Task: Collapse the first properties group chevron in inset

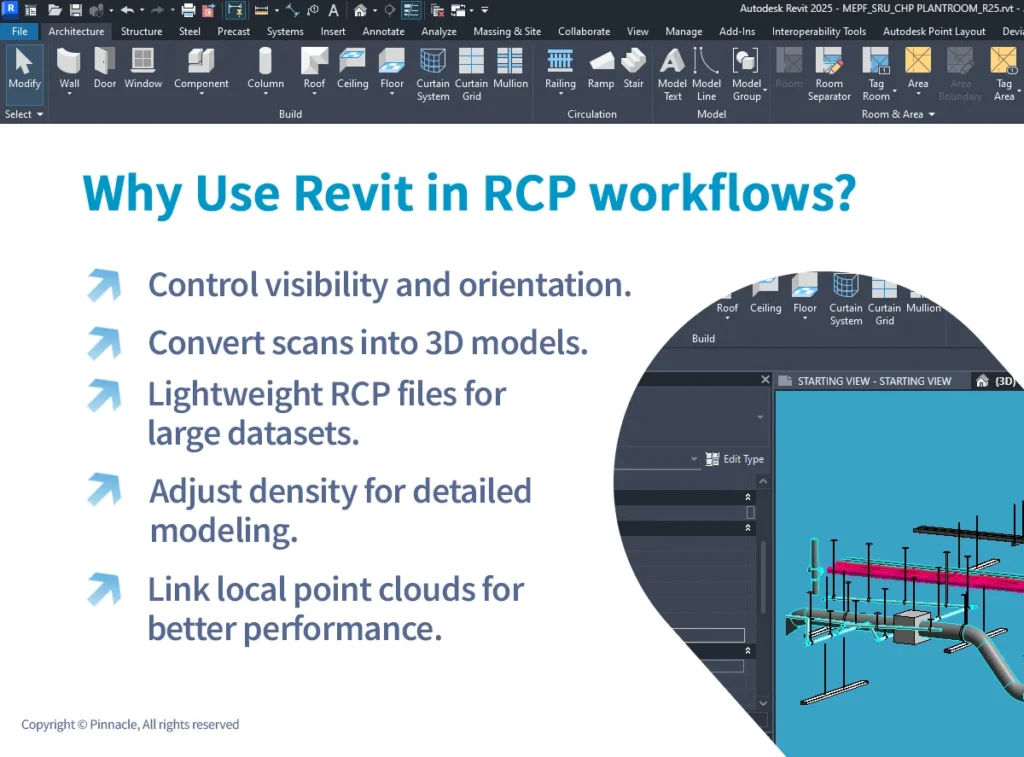Action: click(748, 497)
